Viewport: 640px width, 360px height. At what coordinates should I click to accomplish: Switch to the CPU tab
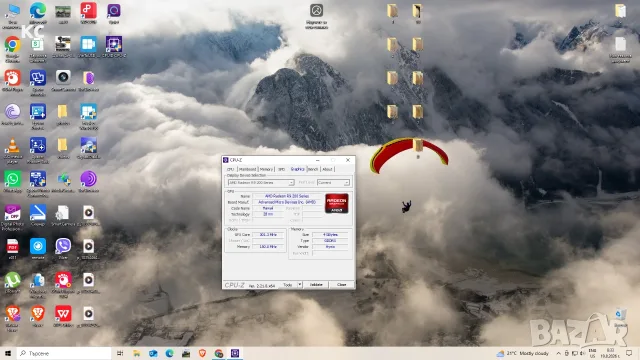pyautogui.click(x=231, y=169)
